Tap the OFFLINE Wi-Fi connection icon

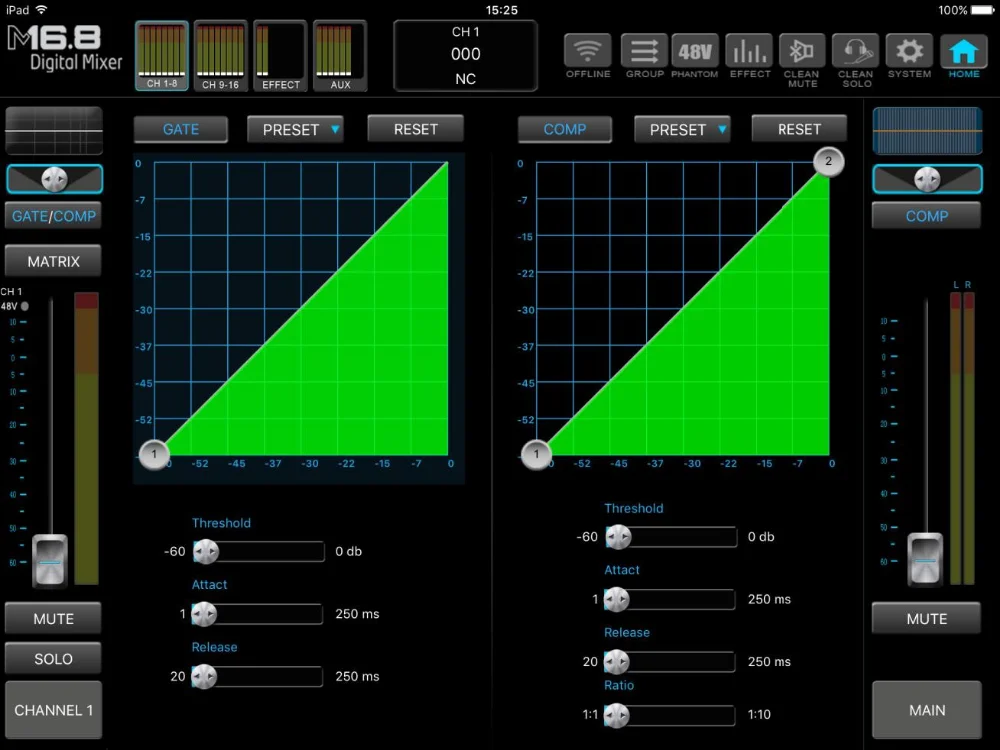click(587, 51)
